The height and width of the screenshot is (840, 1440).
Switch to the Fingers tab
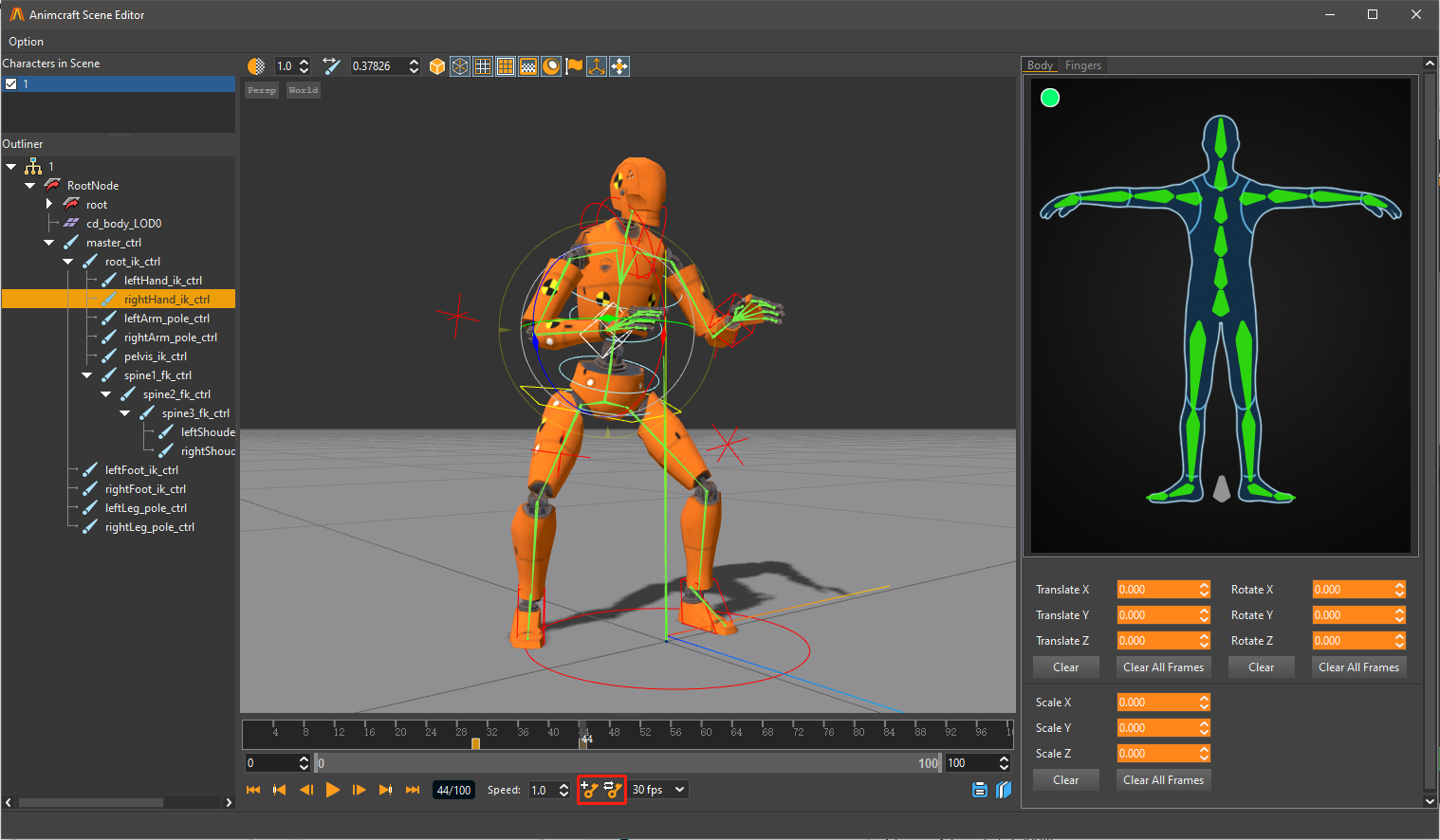pyautogui.click(x=1082, y=65)
